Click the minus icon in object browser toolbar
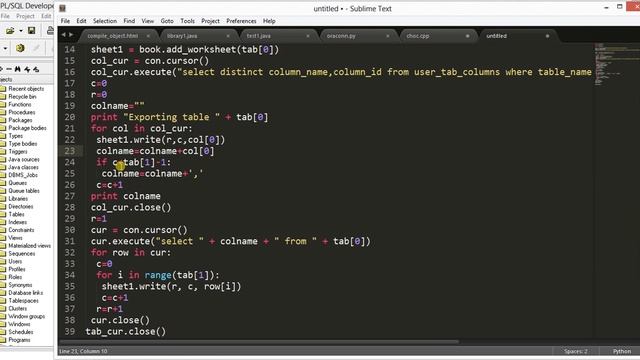640x360 pixels. 9,69
